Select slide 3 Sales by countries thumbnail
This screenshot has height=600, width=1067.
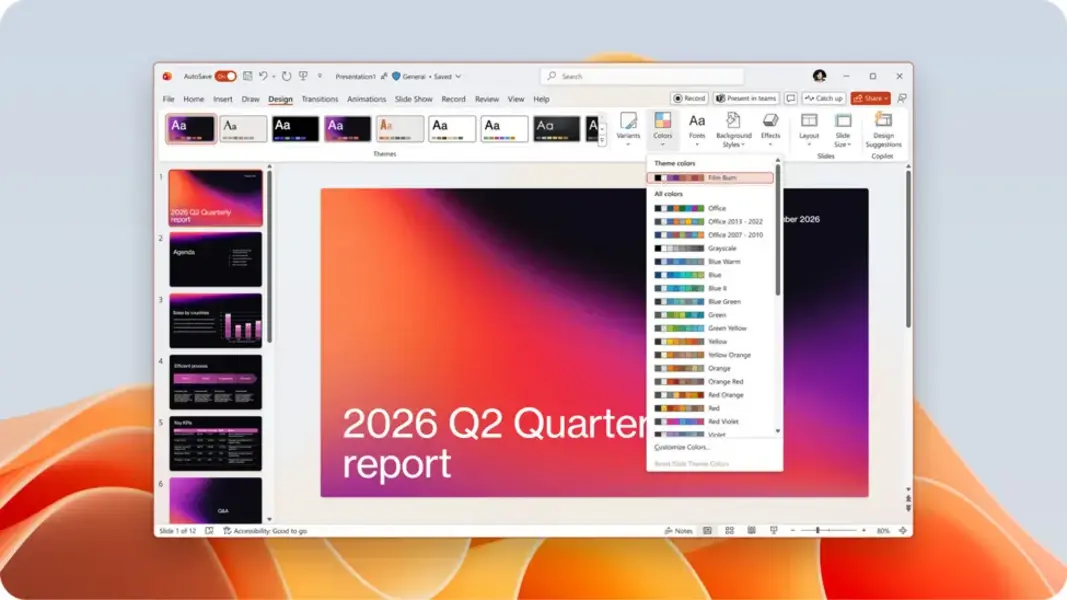tap(215, 320)
